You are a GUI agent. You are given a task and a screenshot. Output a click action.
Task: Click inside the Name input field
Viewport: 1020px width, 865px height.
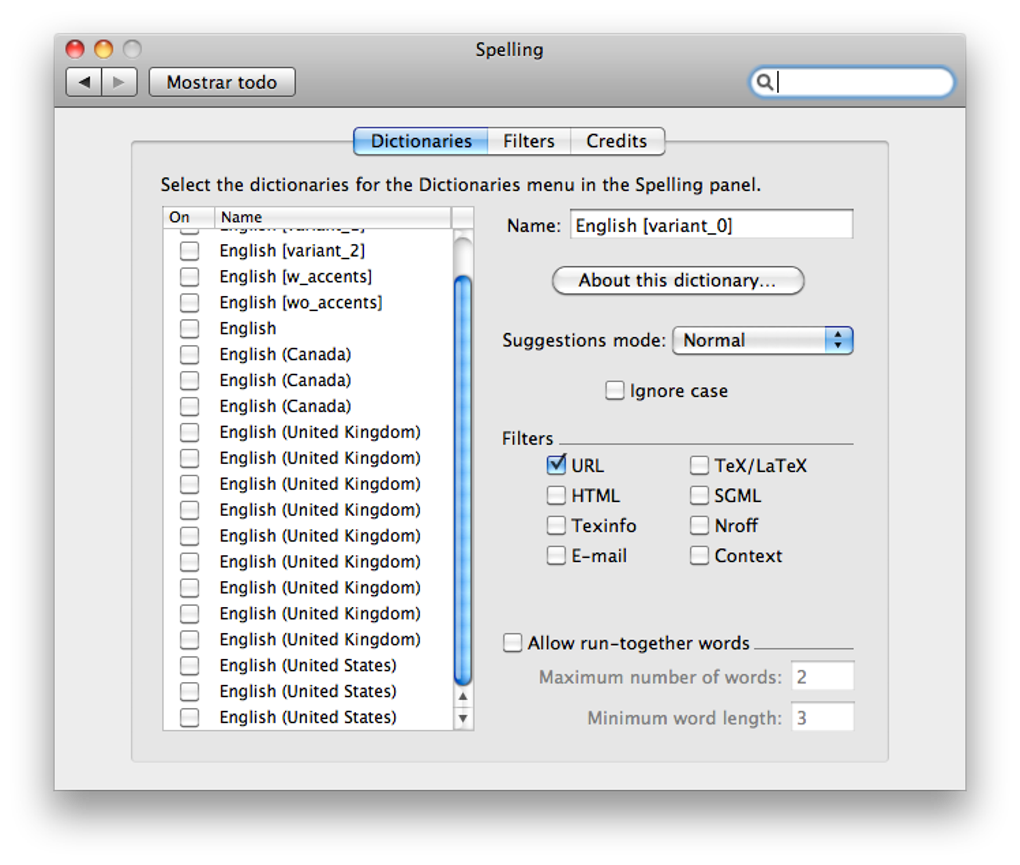tap(710, 224)
